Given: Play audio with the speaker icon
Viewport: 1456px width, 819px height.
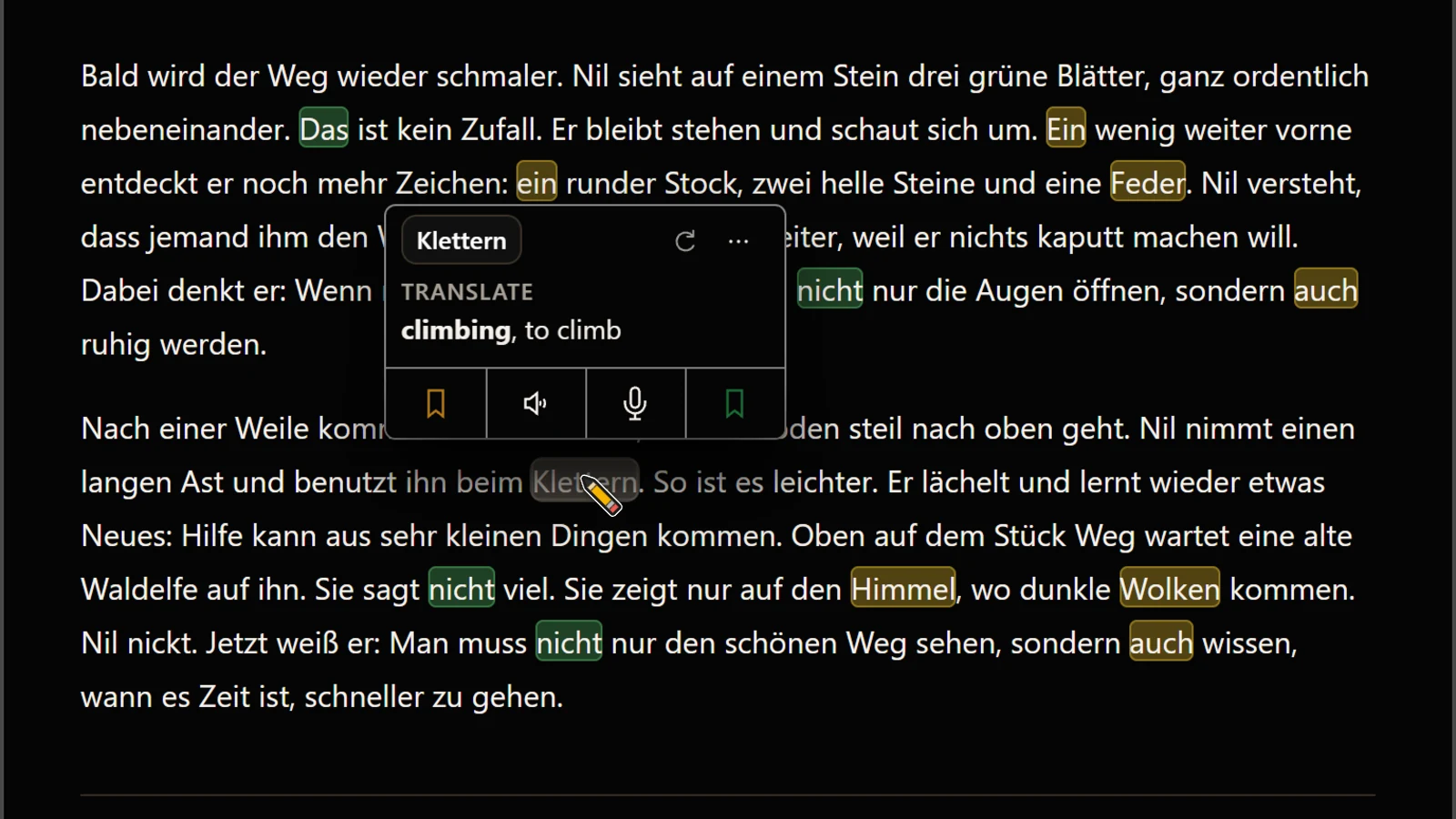Looking at the screenshot, I should click(x=536, y=403).
